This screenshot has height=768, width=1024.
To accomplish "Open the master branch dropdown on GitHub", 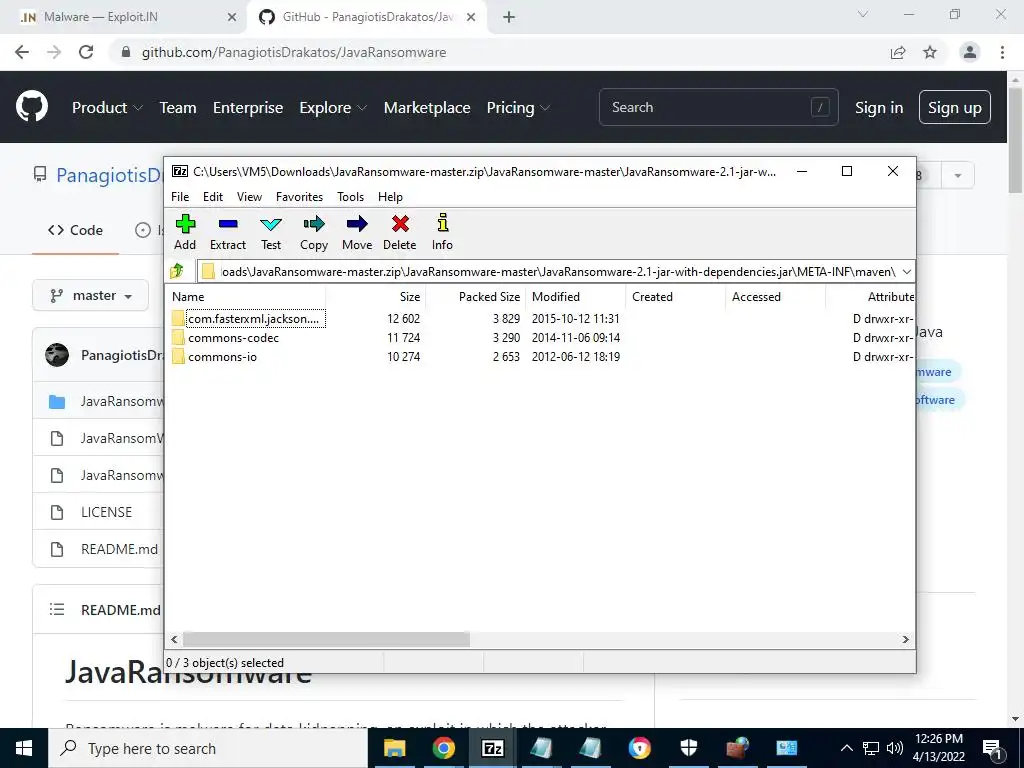I will click(x=91, y=296).
